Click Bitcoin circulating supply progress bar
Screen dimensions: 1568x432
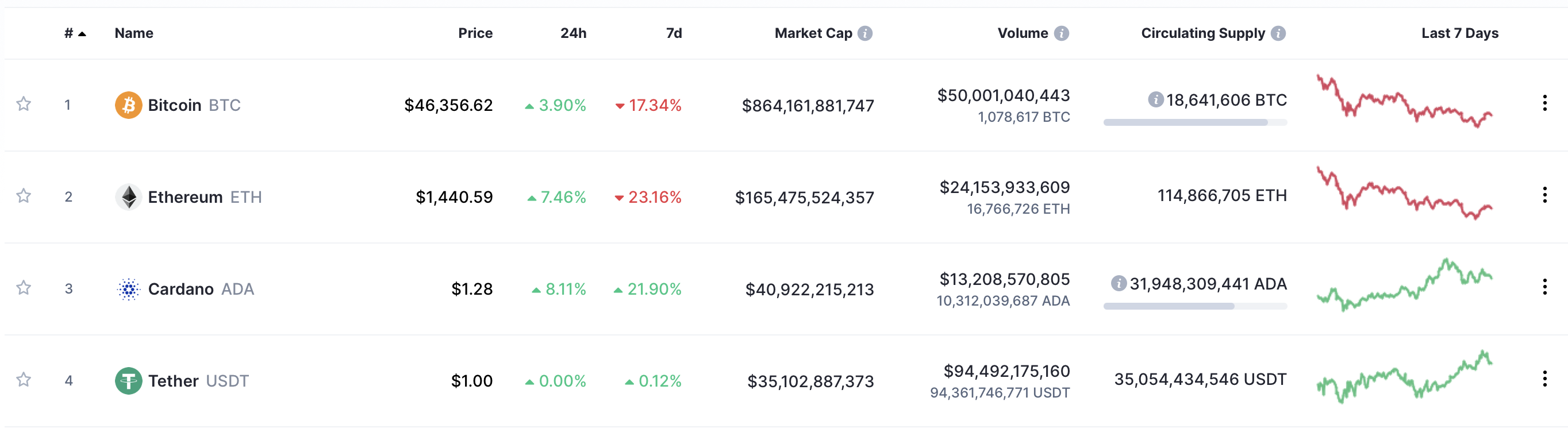(x=1195, y=122)
